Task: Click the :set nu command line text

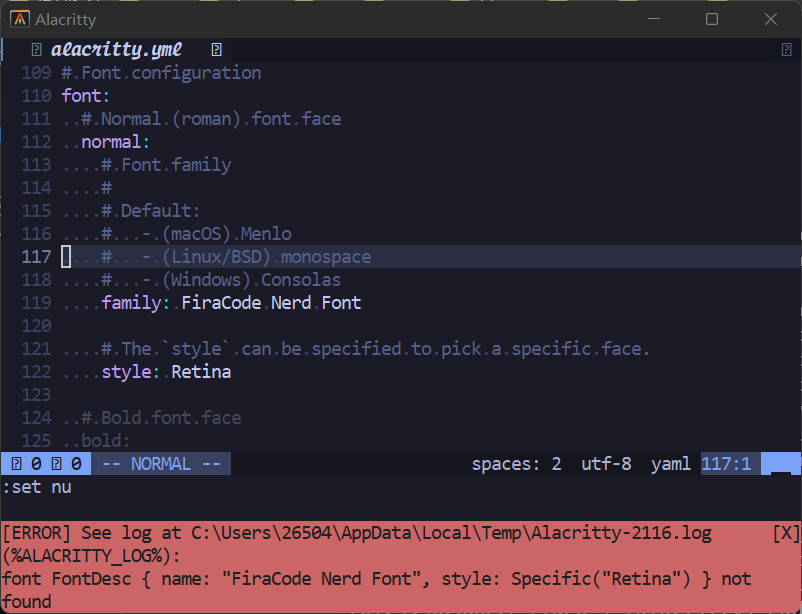Action: tap(35, 487)
